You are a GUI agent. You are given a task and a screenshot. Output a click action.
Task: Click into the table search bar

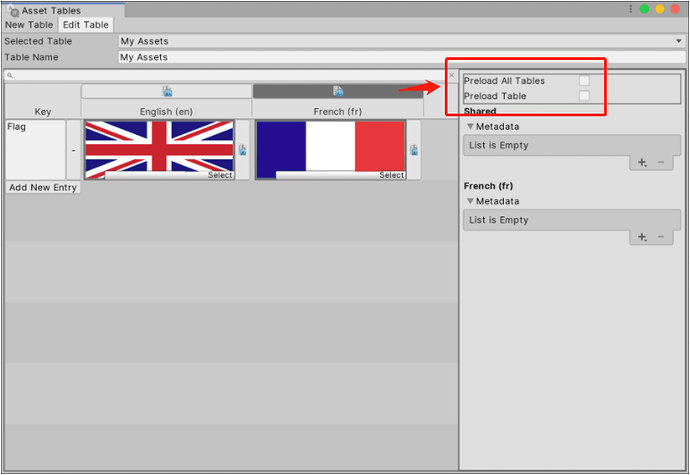(x=231, y=75)
